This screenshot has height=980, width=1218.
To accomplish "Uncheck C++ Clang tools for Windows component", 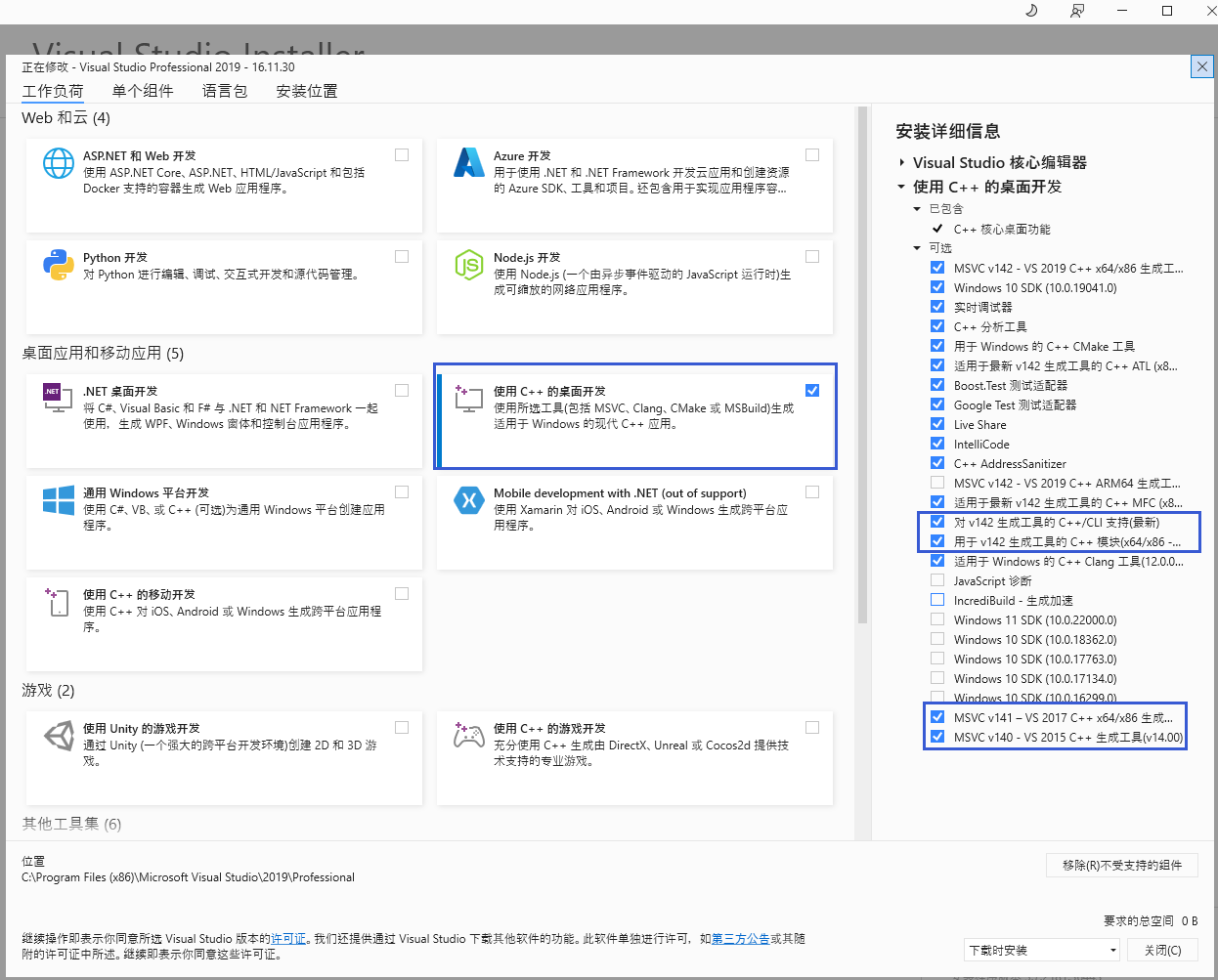I will click(x=937, y=561).
